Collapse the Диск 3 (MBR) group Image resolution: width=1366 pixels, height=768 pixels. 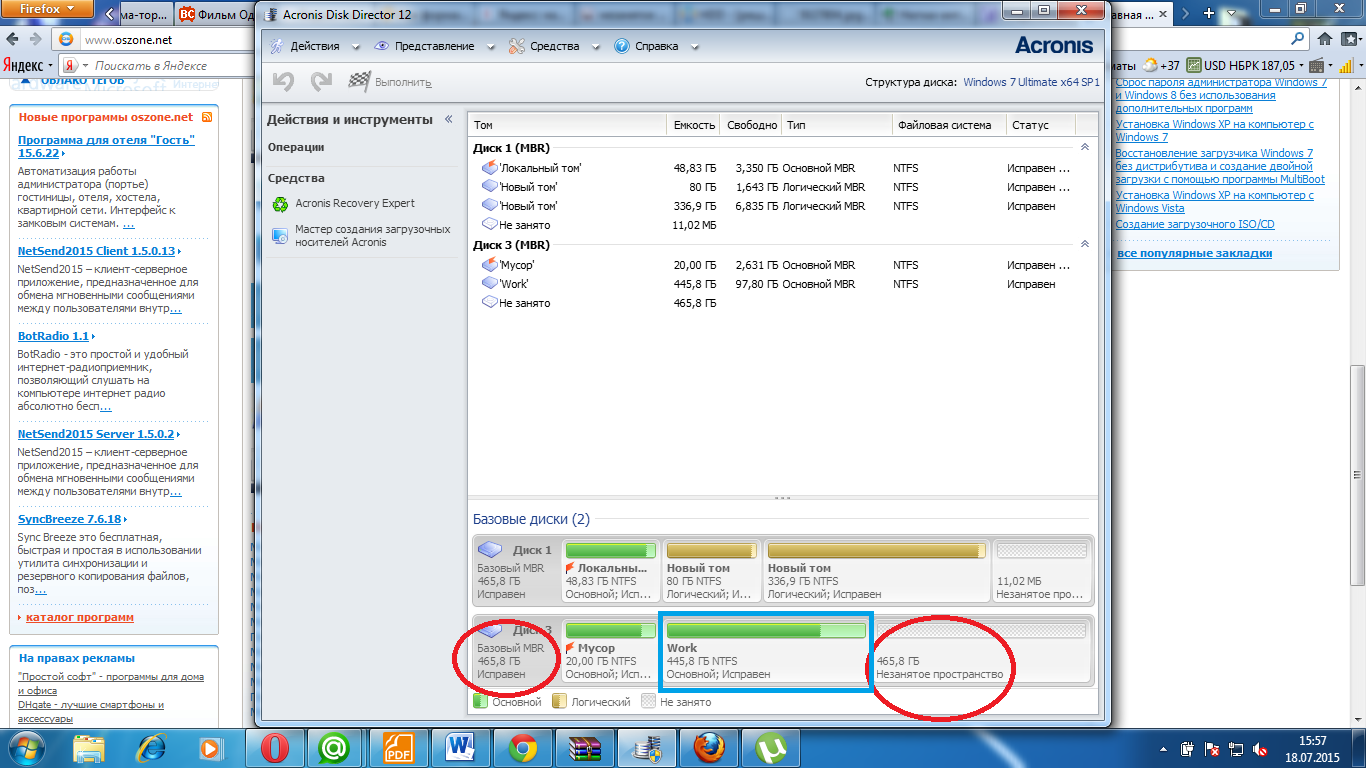[1085, 244]
